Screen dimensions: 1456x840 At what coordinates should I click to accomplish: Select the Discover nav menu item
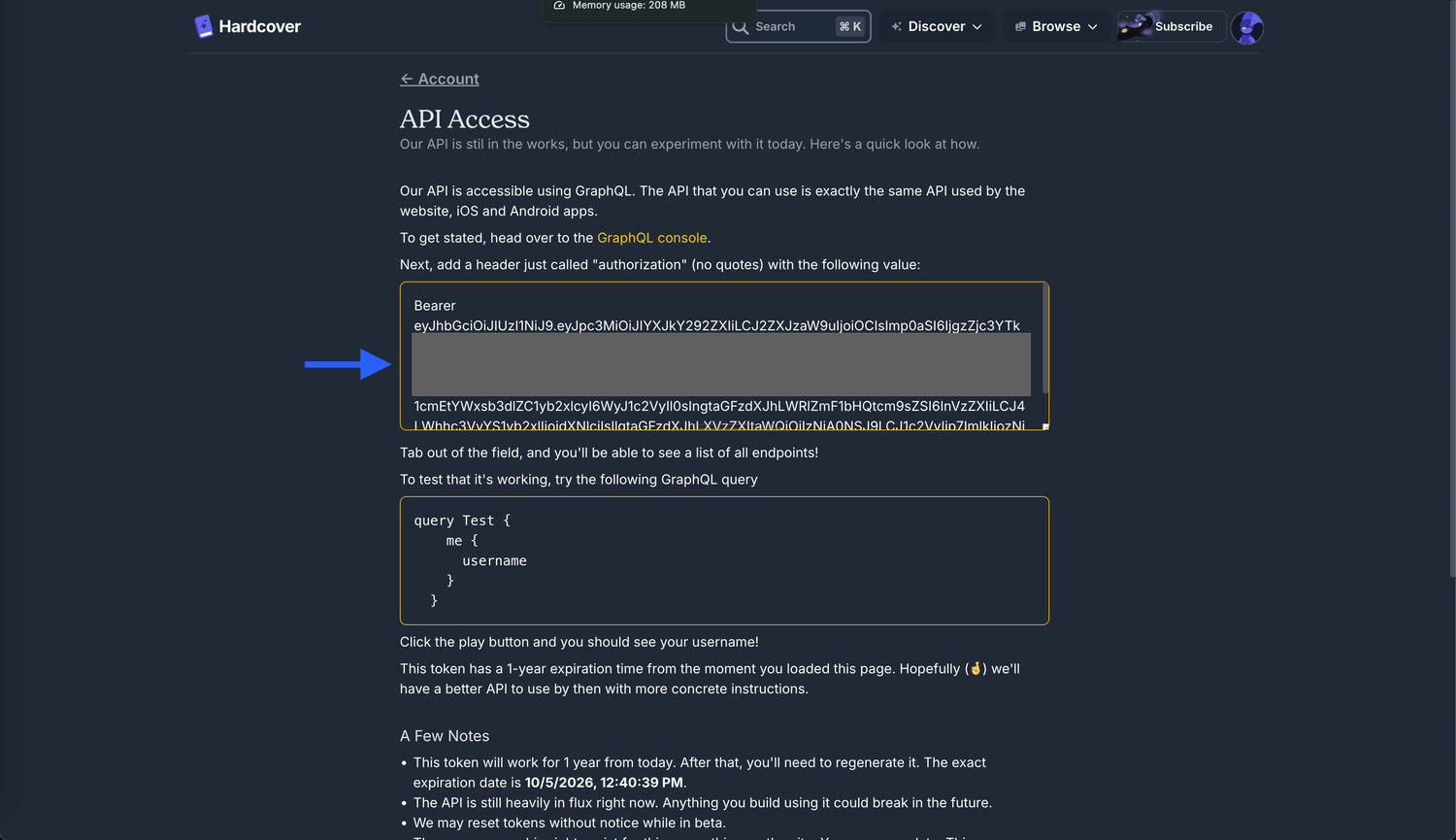(x=934, y=26)
